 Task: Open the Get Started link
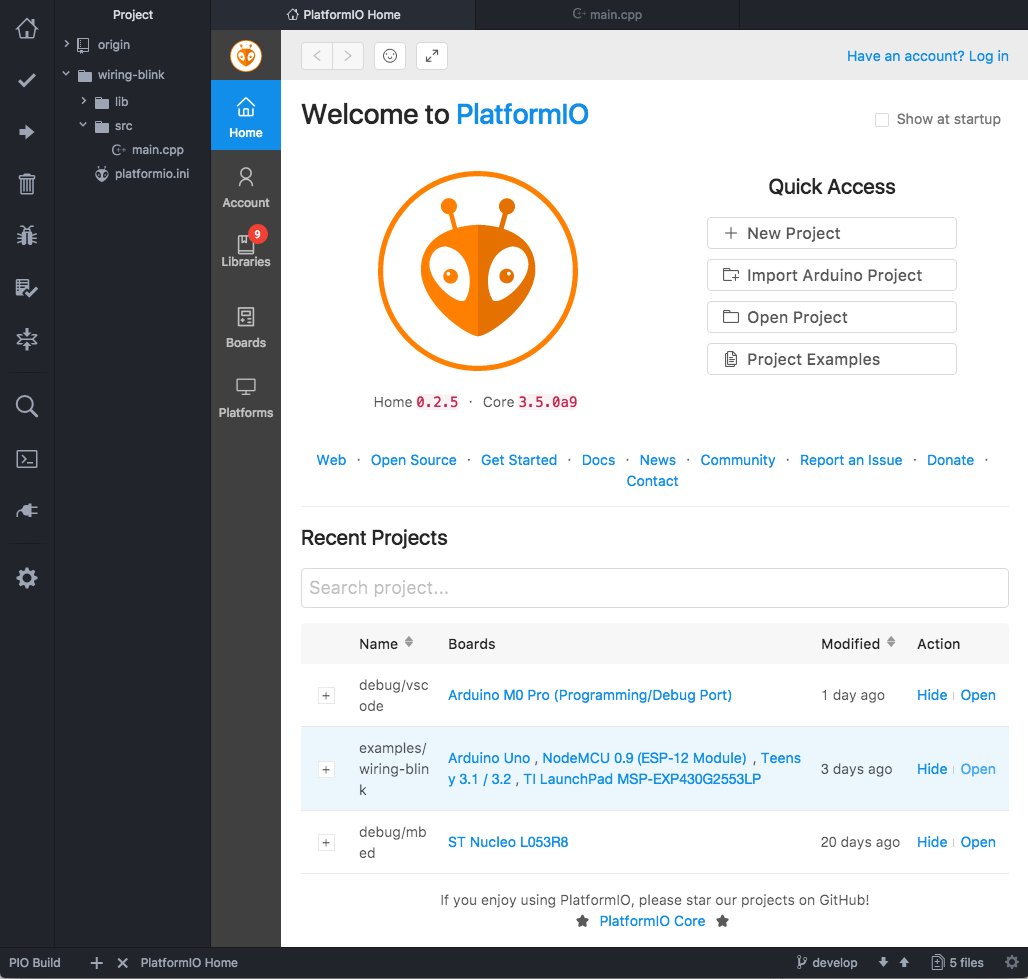tap(519, 460)
